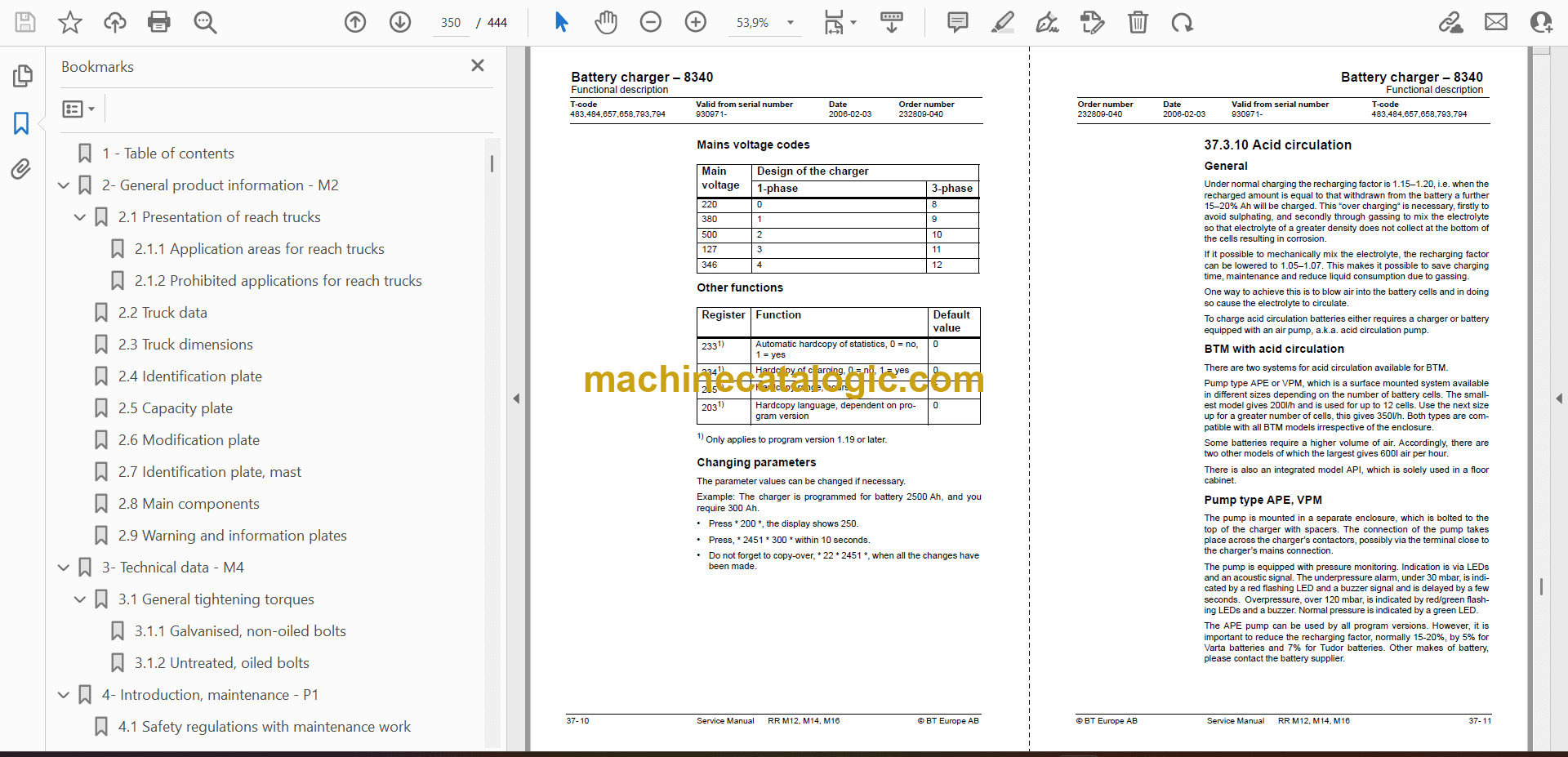Open '3.1.1 Galvanised, non-oiled bolts' bookmark
1568x757 pixels.
240,631
